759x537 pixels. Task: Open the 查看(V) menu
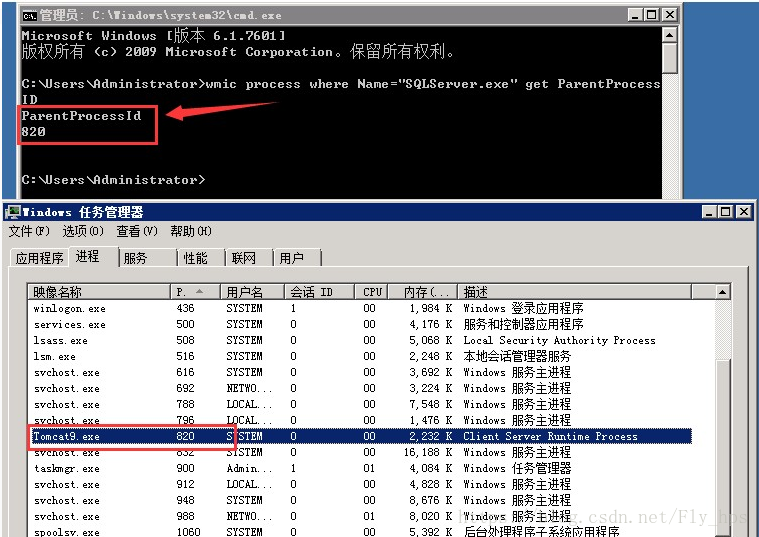137,231
